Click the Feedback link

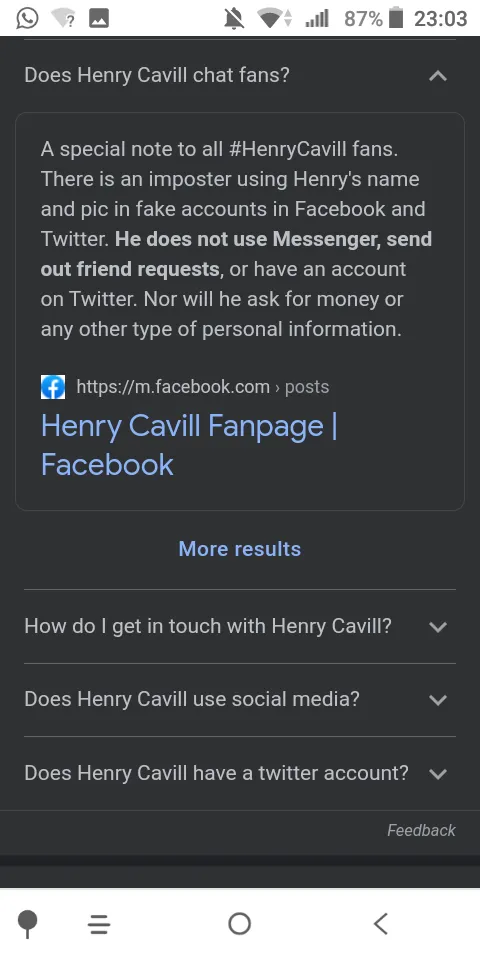(x=421, y=830)
